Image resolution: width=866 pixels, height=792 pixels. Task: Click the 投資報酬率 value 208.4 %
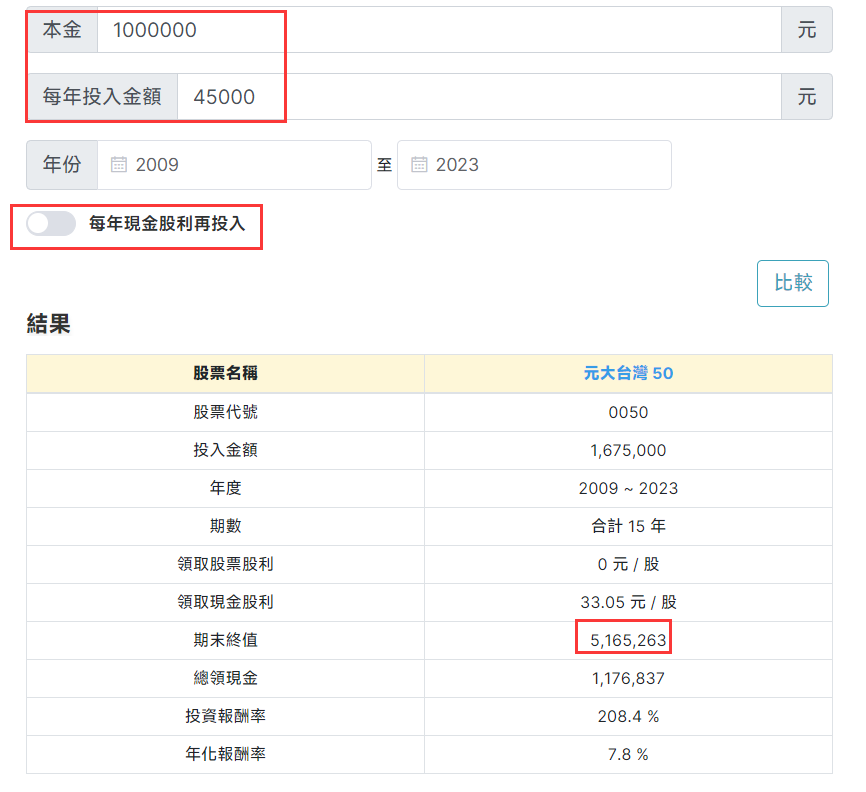(628, 716)
